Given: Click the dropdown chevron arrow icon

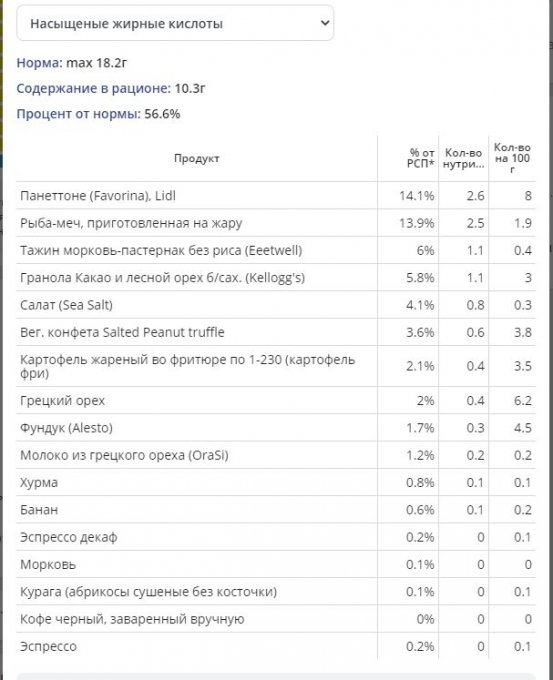Looking at the screenshot, I should [x=325, y=23].
